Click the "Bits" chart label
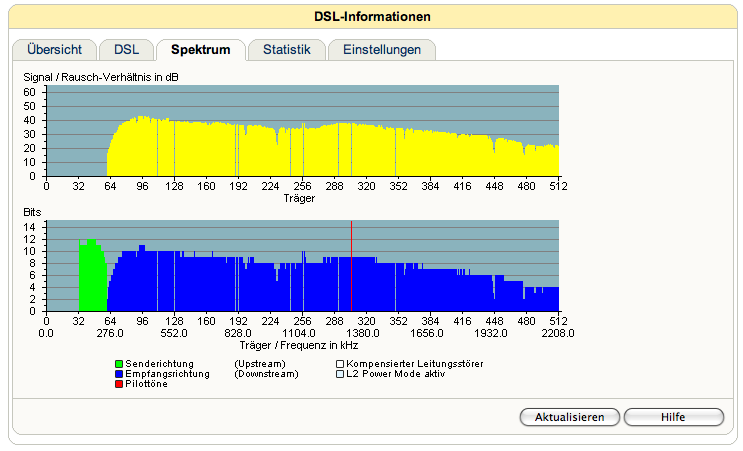 click(32, 212)
